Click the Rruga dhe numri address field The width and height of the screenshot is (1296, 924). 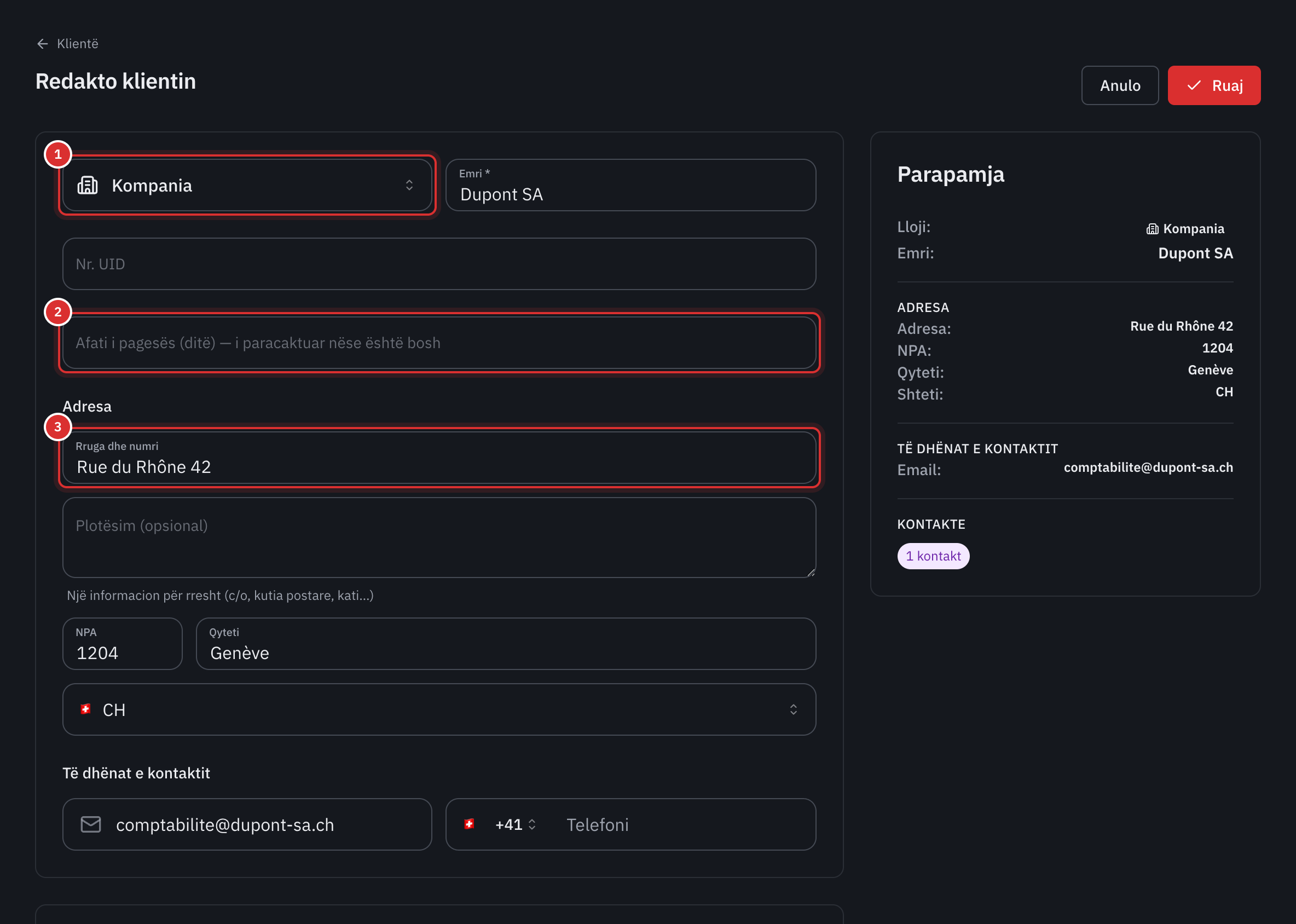tap(439, 458)
